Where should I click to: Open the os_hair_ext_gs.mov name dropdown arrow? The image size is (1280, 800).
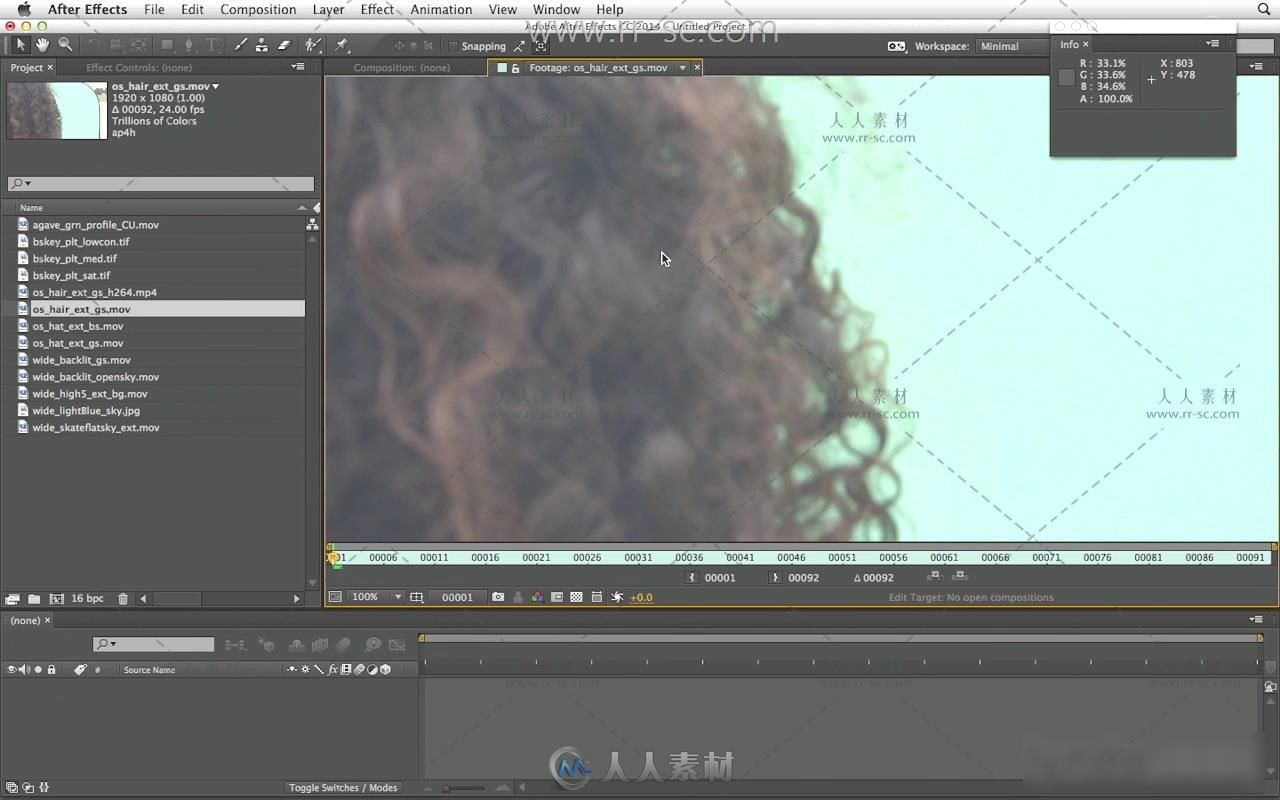pyautogui.click(x=215, y=87)
